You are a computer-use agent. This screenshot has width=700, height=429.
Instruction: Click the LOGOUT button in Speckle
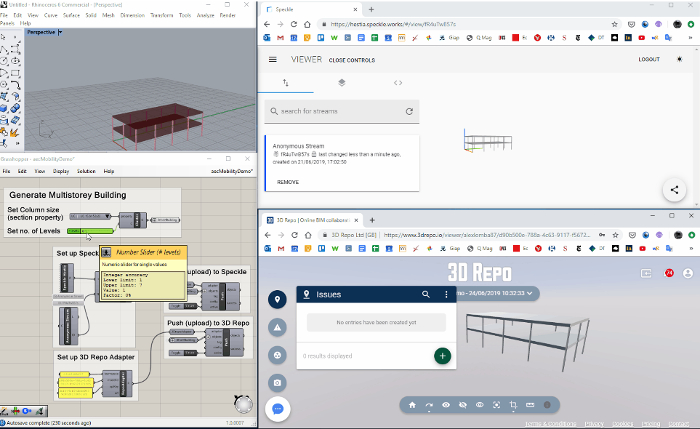coord(649,60)
